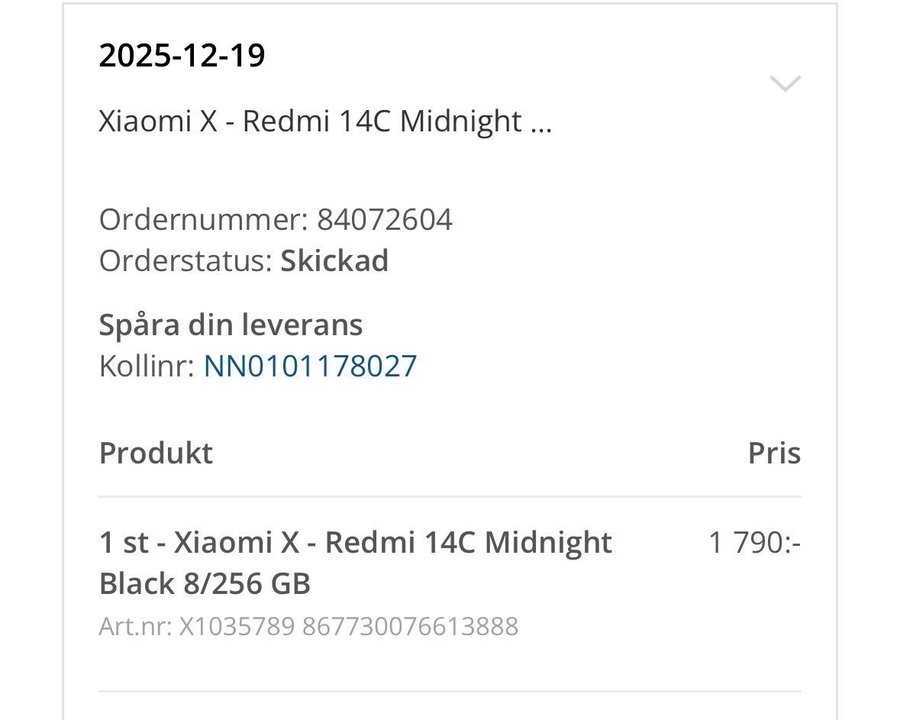Select the Redmi 14C Midnight Black 8/256 GB product line
Screen dimensions: 900x720
point(355,562)
